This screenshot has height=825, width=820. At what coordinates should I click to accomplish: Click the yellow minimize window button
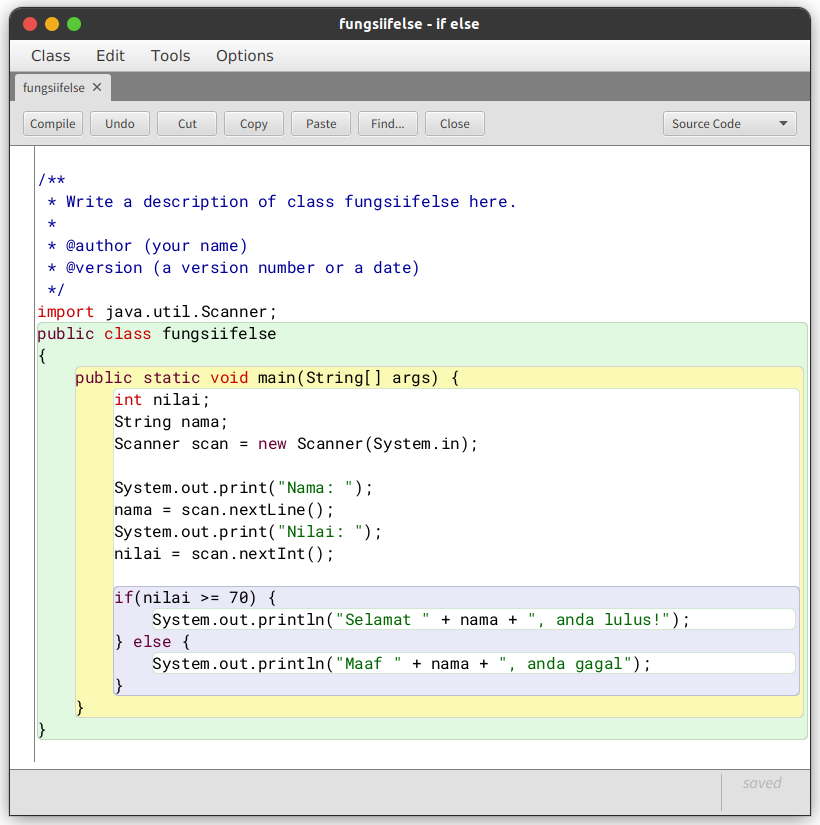[52, 24]
